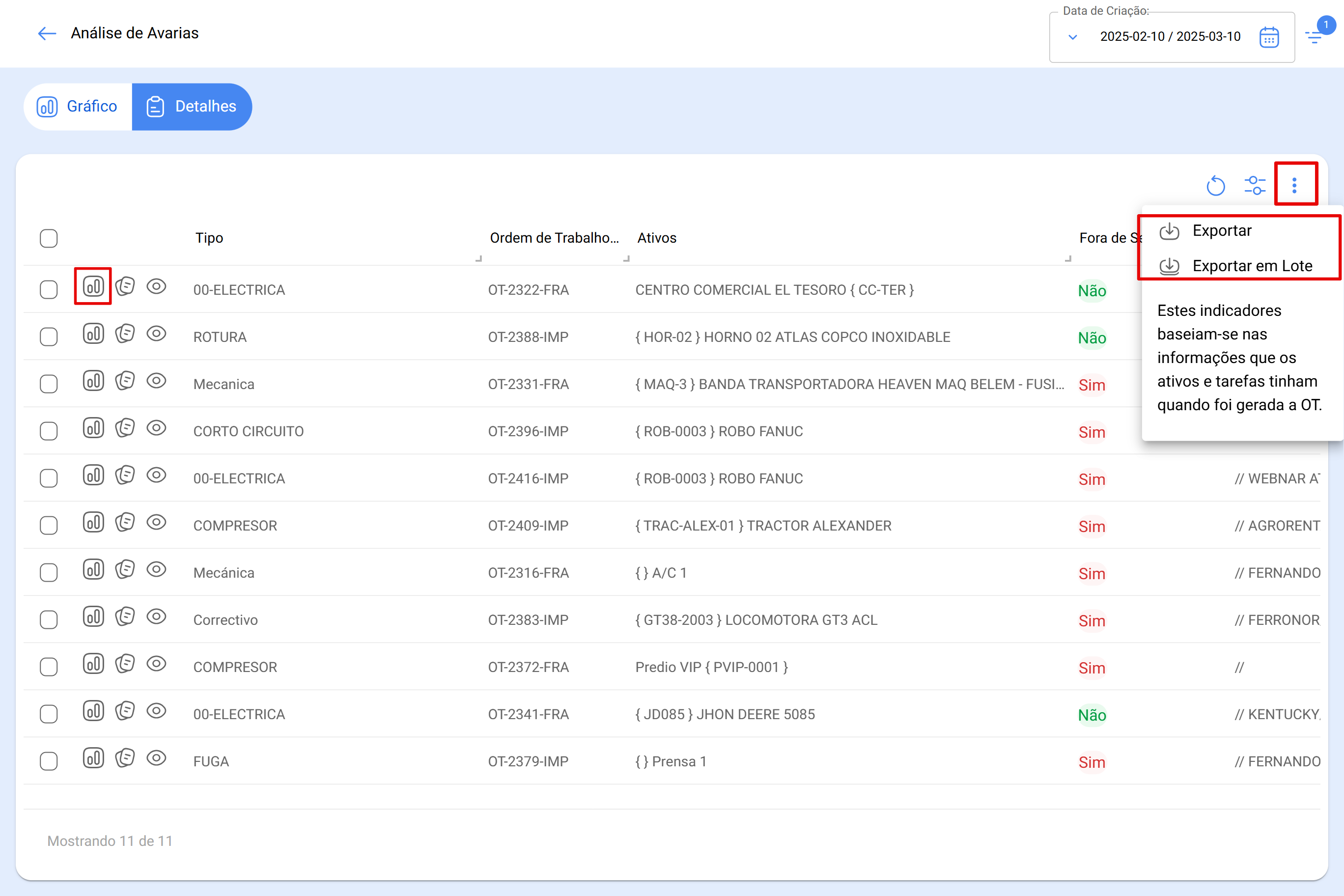Viewport: 1344px width, 896px height.
Task: Select the checkbox for OT-2416-IMP row
Action: [x=49, y=478]
